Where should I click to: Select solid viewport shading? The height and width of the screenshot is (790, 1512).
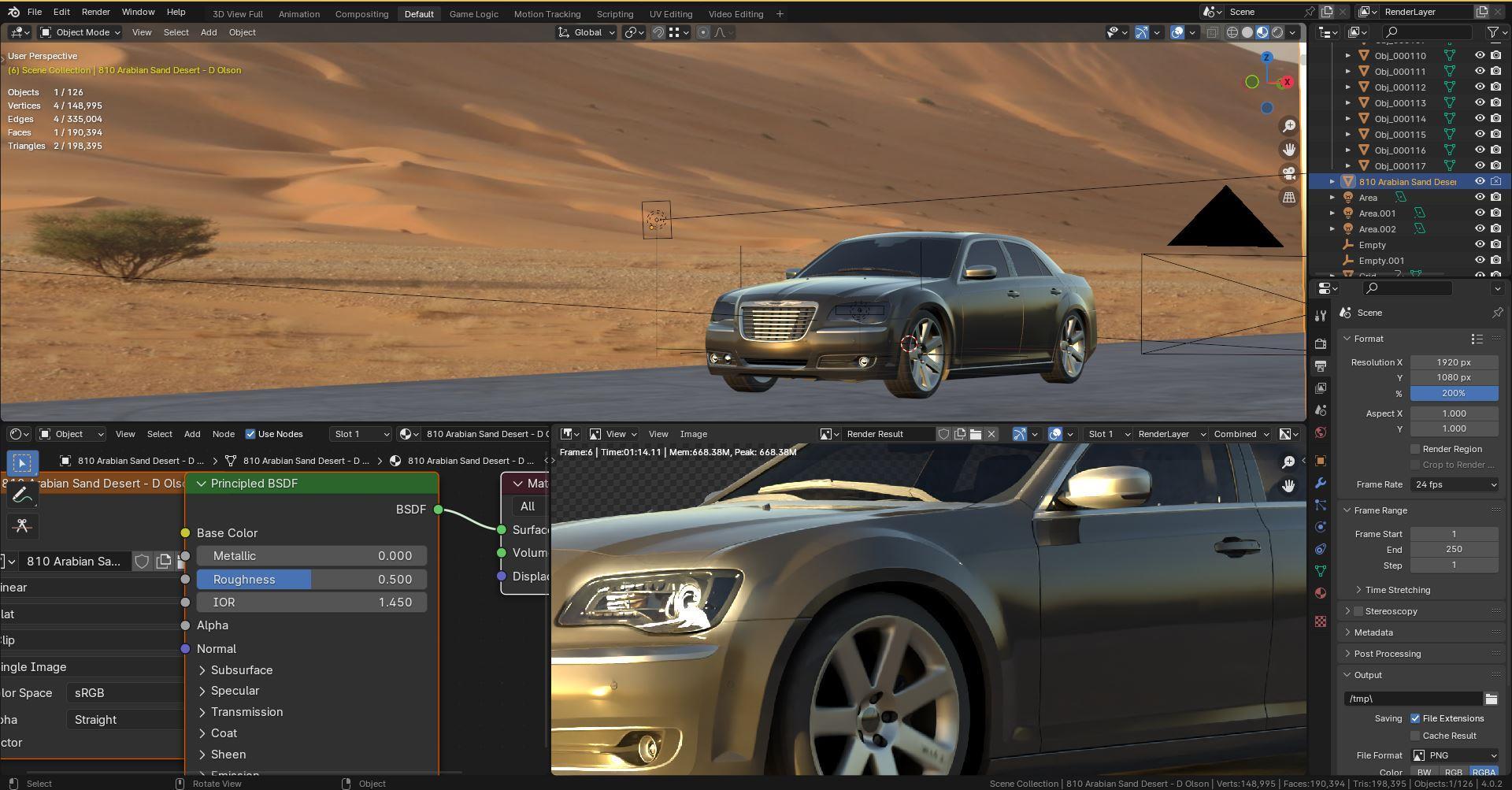click(x=1247, y=32)
